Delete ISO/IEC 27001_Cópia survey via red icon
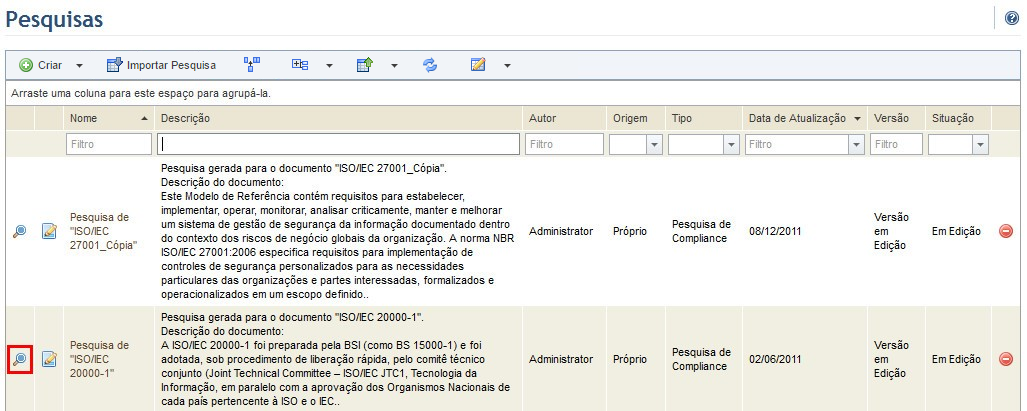 point(1005,231)
